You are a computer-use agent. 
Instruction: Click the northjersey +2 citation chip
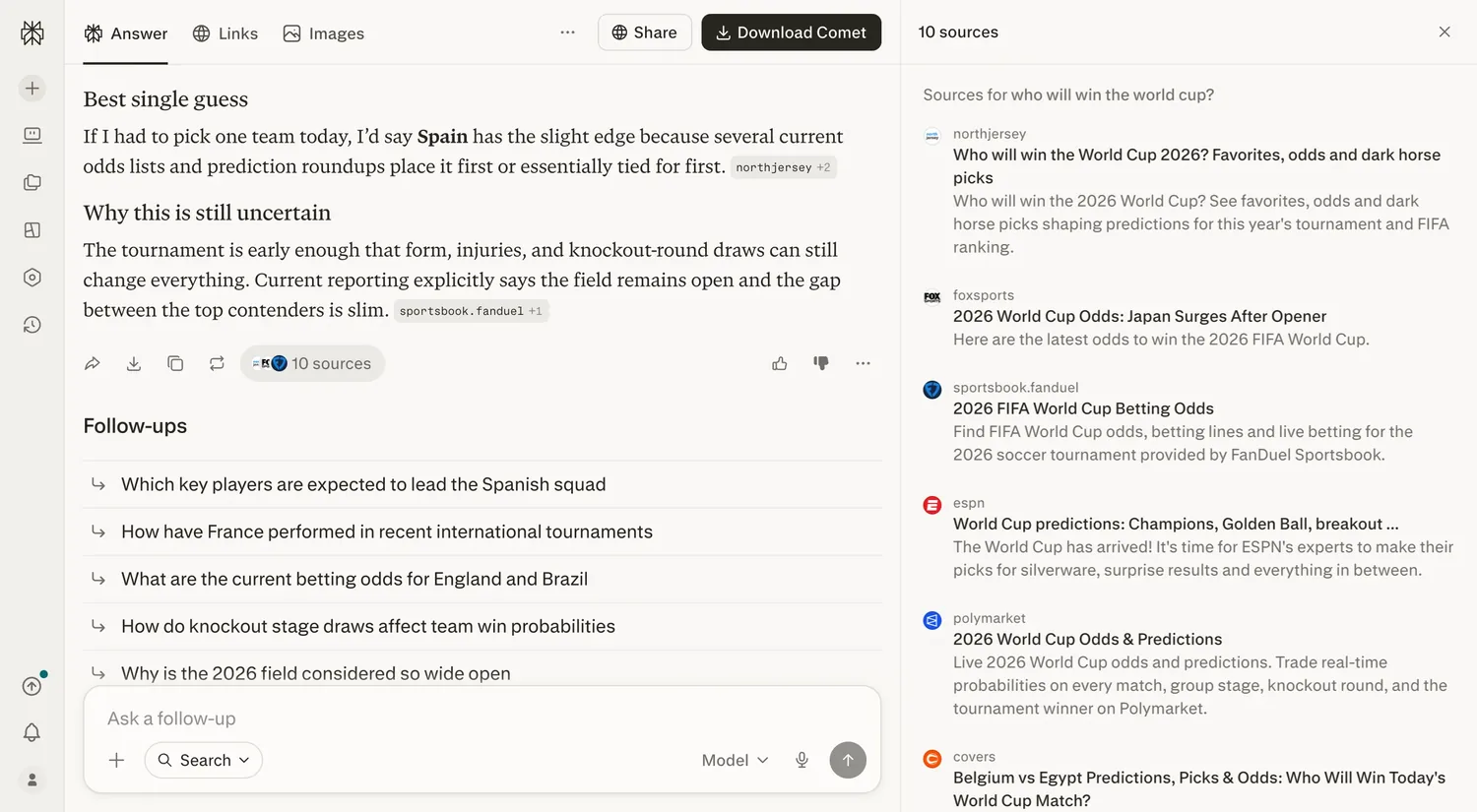(784, 167)
